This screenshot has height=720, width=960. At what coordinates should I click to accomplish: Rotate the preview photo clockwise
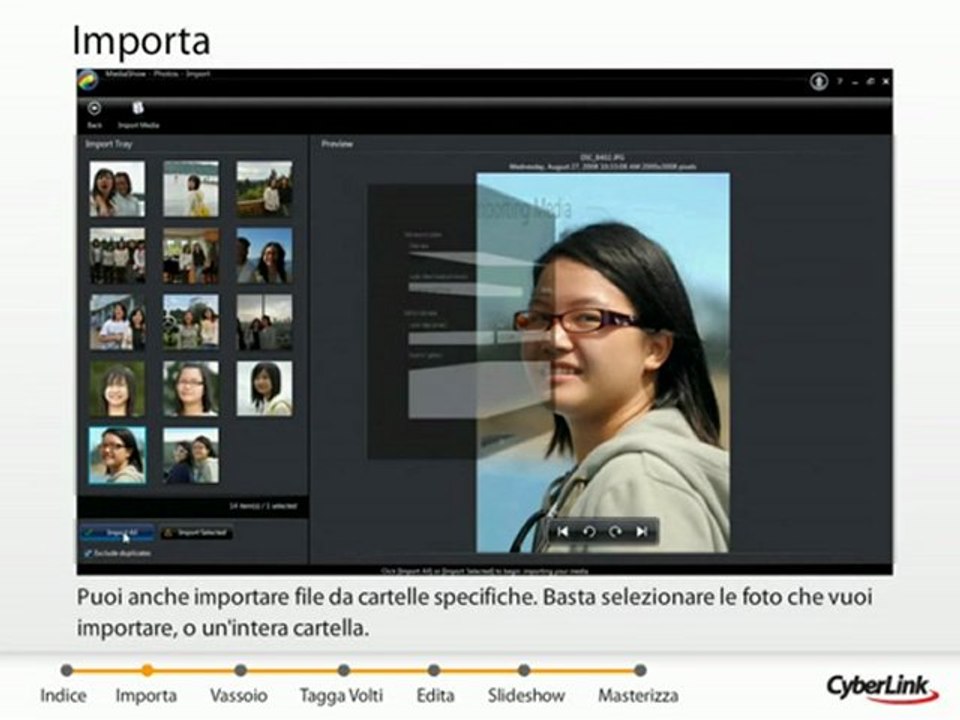coord(615,531)
